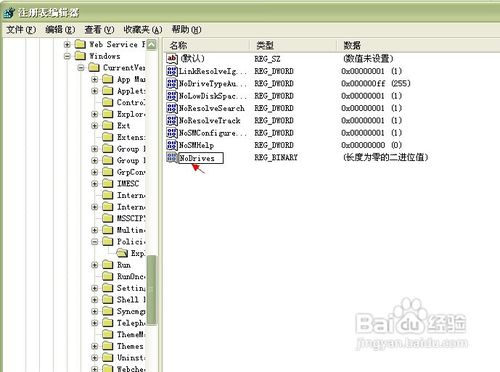This screenshot has height=372, width=500.
Task: Click the NoSMConfigure... DWORD value icon
Action: 172,133
